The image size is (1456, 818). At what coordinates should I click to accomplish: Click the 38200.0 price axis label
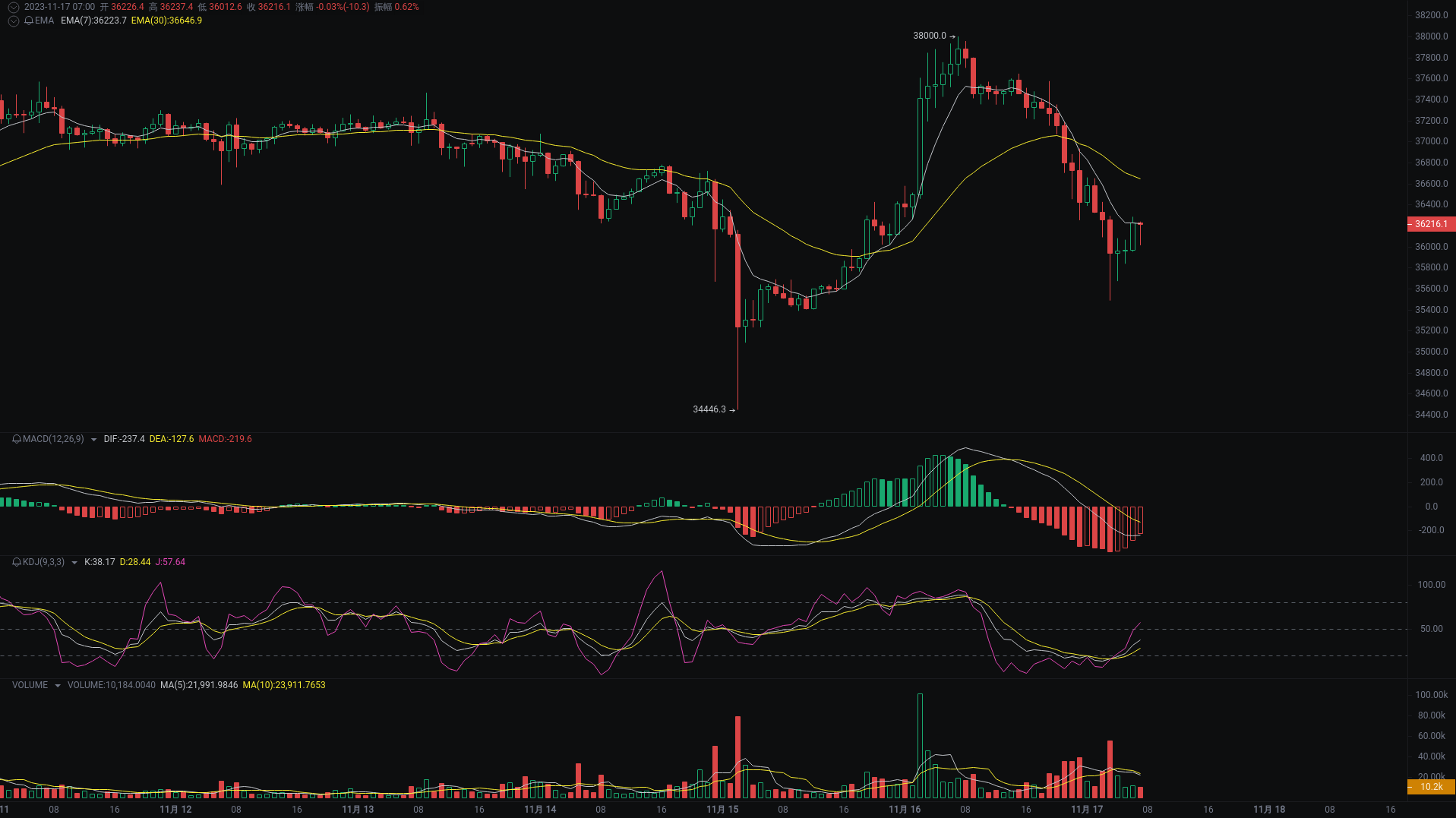coord(1432,15)
